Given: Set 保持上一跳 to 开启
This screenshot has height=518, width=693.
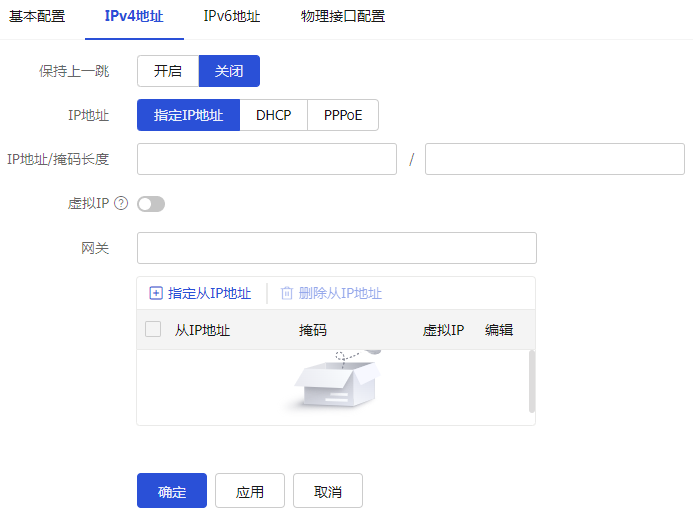Looking at the screenshot, I should point(168,71).
